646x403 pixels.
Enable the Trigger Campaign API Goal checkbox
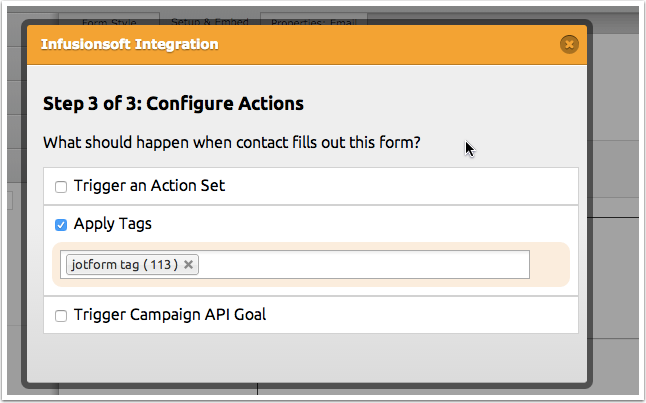[61, 316]
